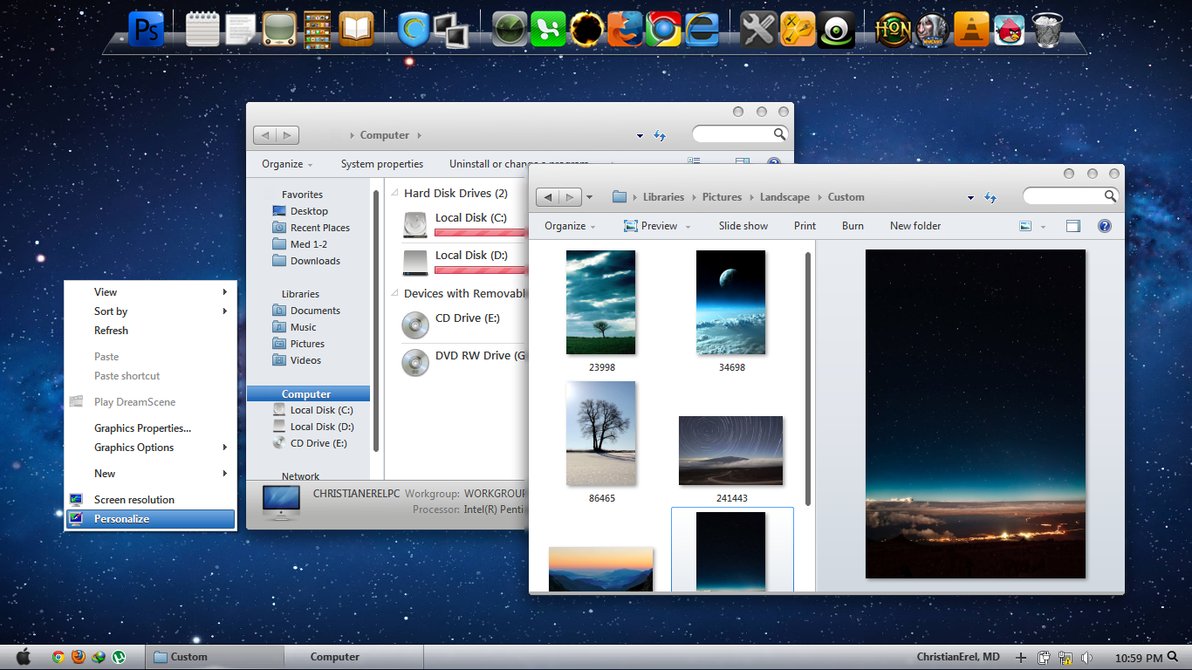
Task: Open the change-view dropdown arrow in Custom window
Action: tap(1043, 227)
